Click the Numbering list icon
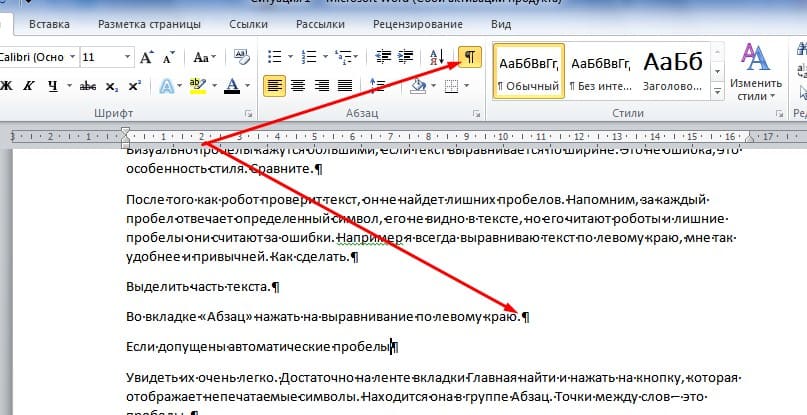 tap(309, 57)
